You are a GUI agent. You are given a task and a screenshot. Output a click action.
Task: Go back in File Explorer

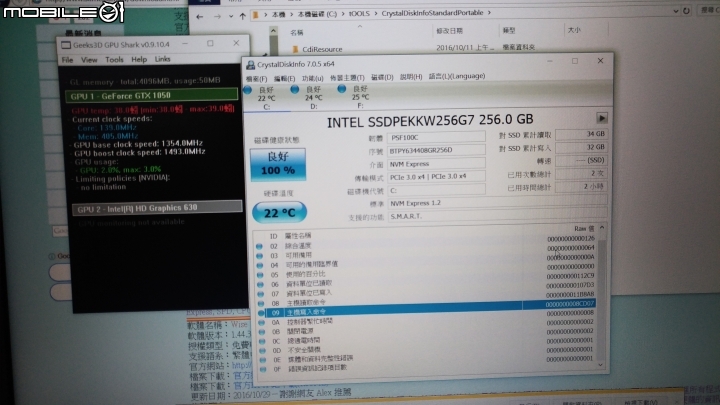tap(199, 17)
